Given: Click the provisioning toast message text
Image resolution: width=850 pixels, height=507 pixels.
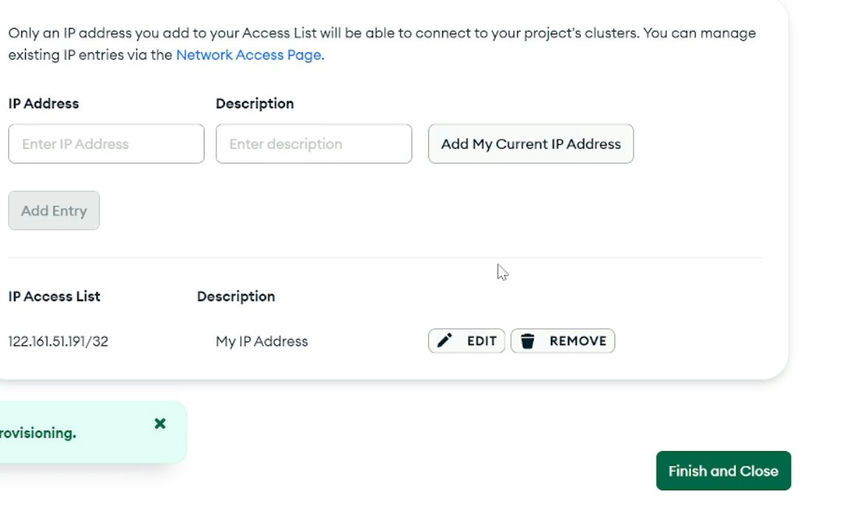Looking at the screenshot, I should [x=38, y=433].
